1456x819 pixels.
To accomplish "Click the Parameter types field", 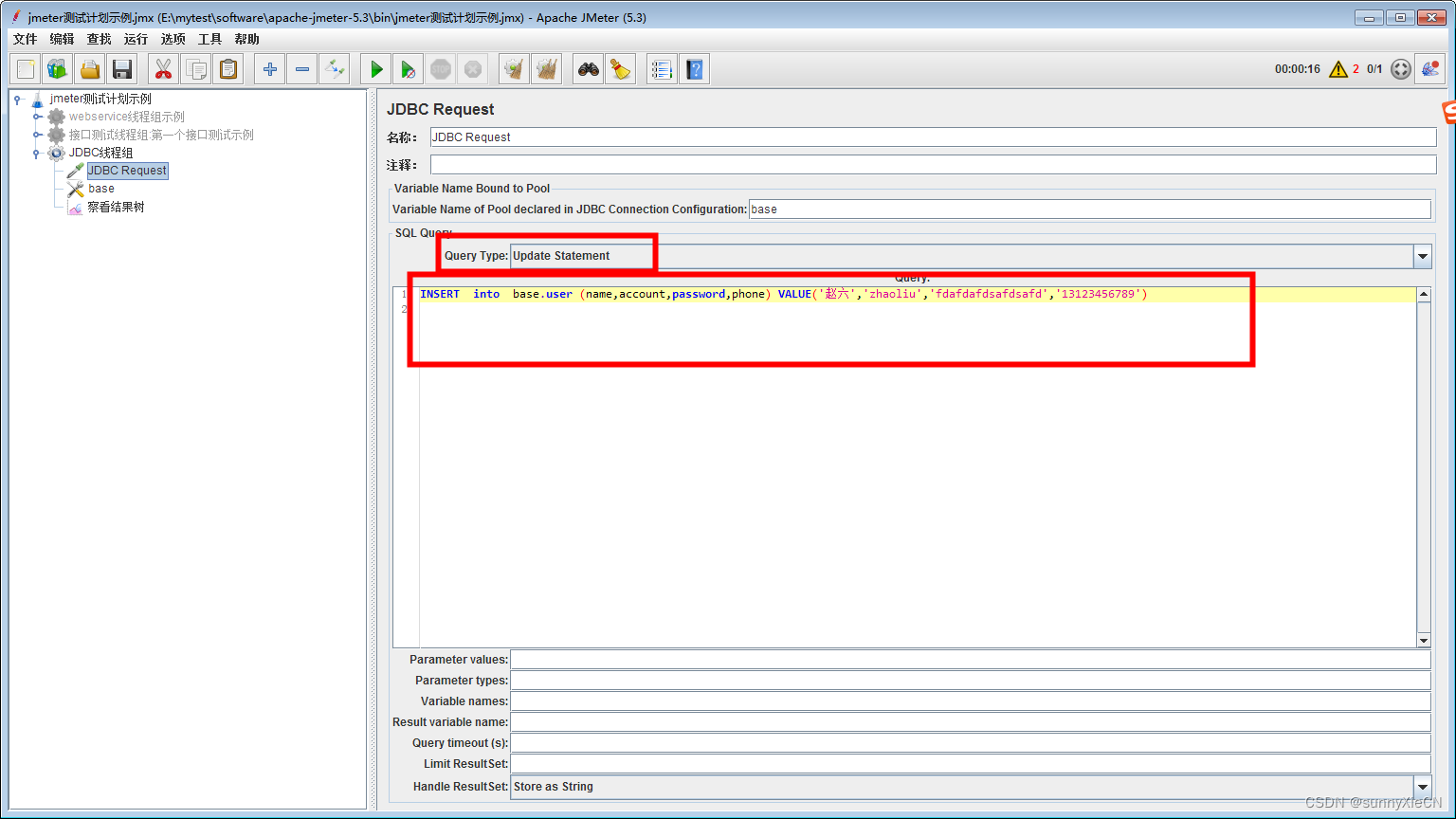I will (x=971, y=681).
